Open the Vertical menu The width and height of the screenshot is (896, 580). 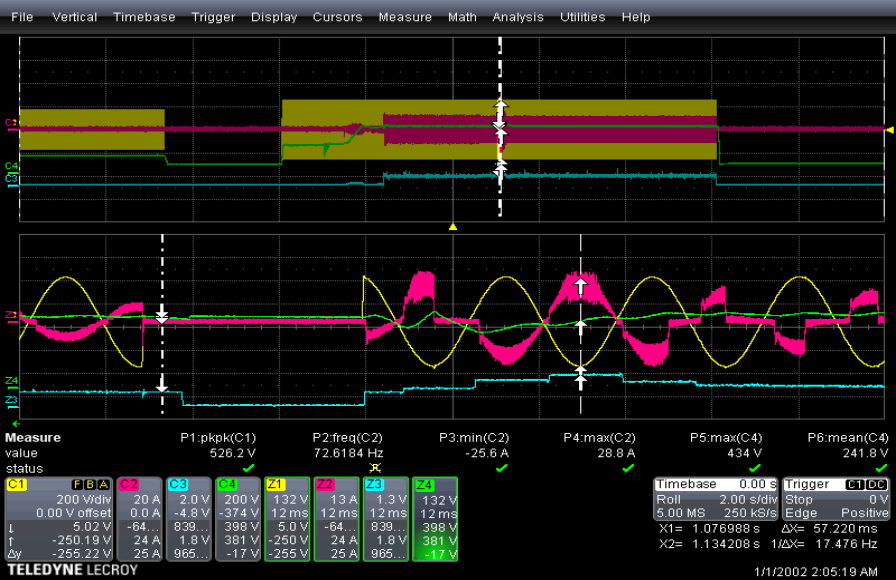(74, 17)
